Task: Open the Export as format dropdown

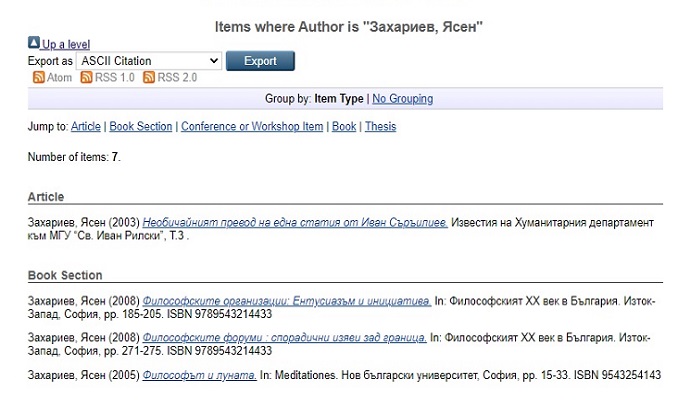Action: (149, 61)
